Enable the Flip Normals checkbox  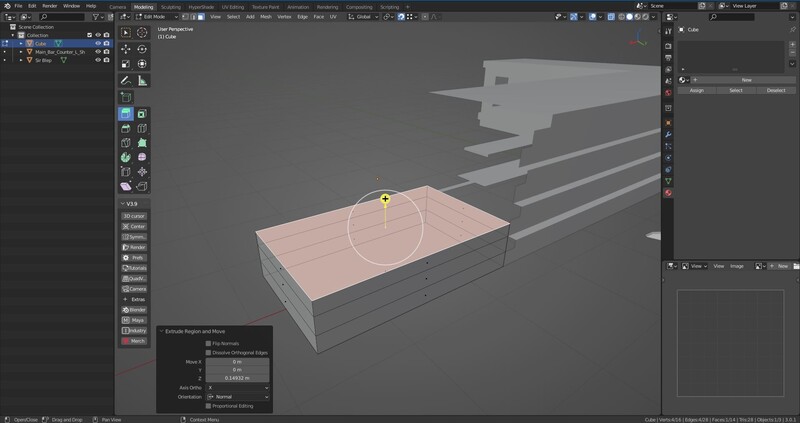pyautogui.click(x=208, y=343)
